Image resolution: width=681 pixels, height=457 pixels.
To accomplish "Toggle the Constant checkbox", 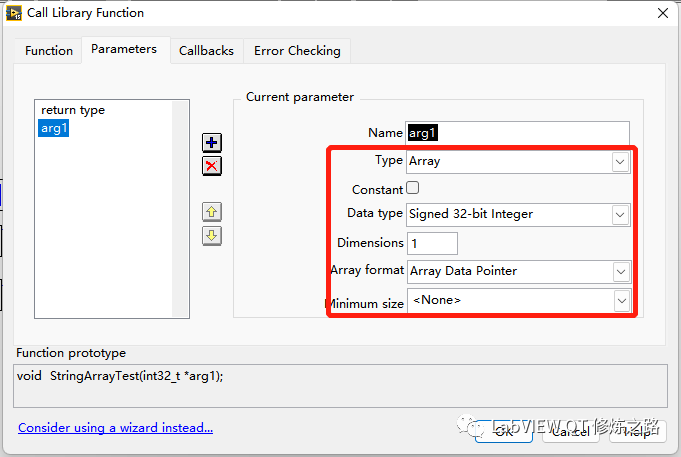I will [413, 188].
